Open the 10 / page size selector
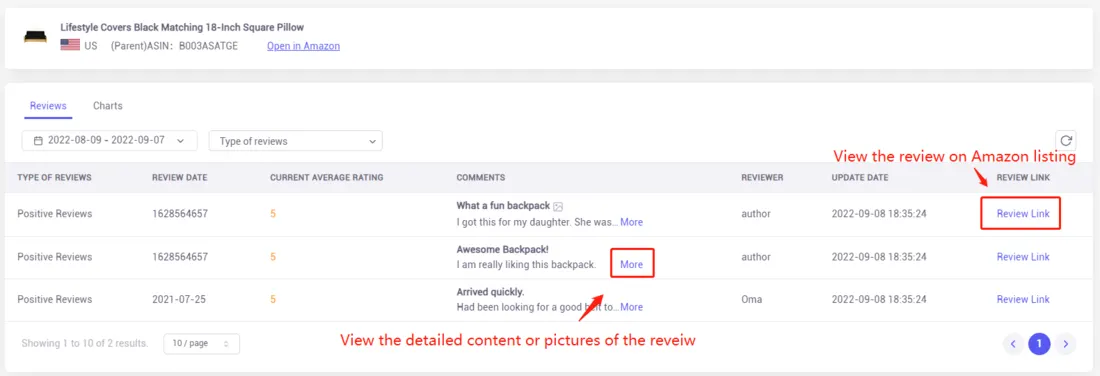 coord(201,344)
